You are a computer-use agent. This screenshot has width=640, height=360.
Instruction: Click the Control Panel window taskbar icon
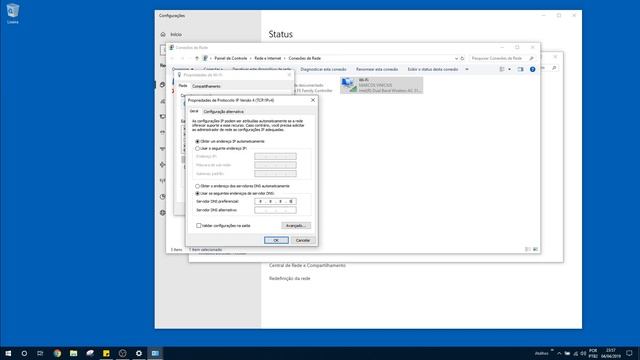click(155, 353)
